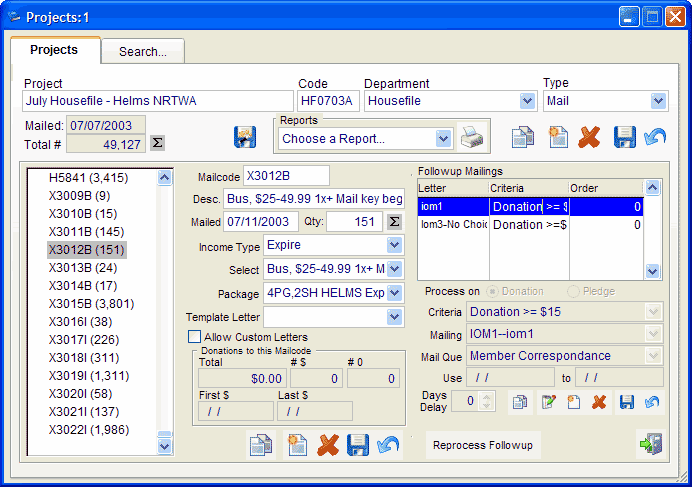Viewport: 692px width, 487px height.
Task: Click the project-level floppy disk save icon
Action: click(624, 137)
